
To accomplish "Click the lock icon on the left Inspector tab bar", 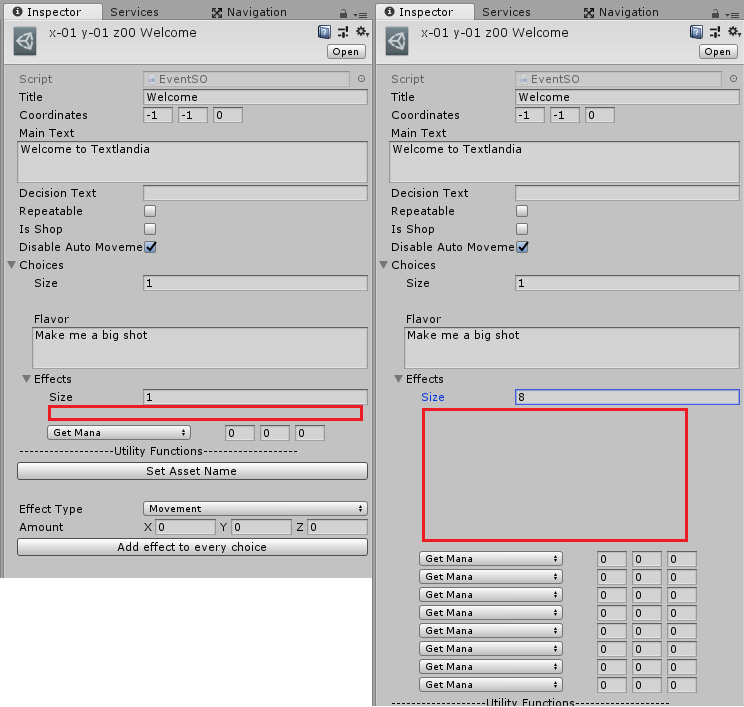I will tap(344, 13).
